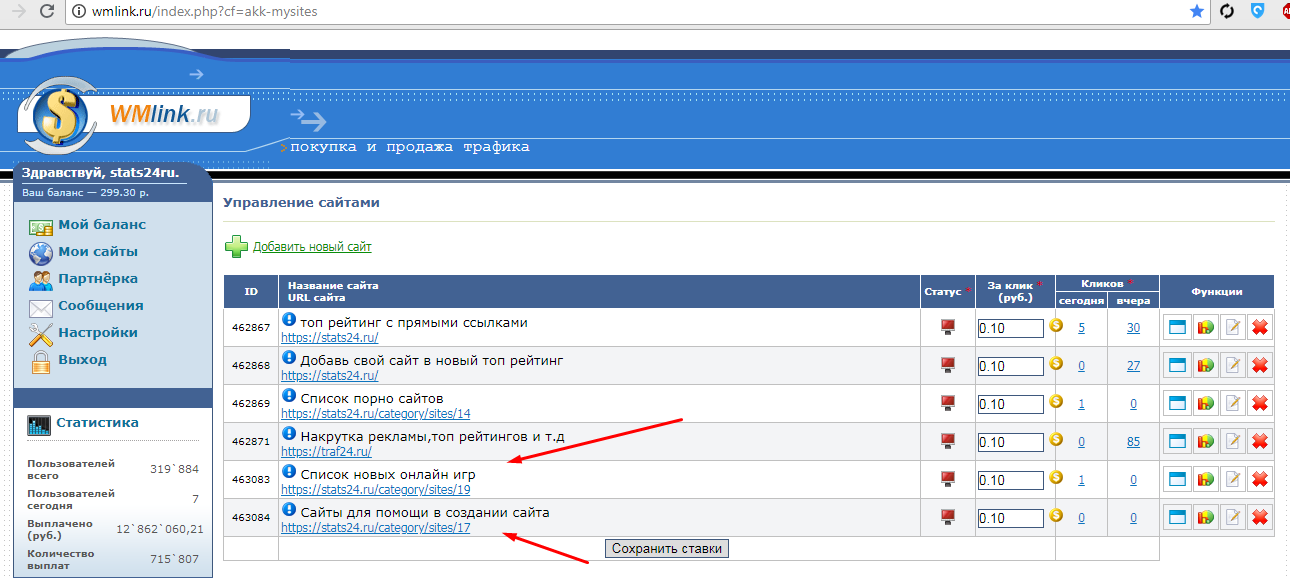Bookmark this page with the star icon
The image size is (1290, 578).
click(1197, 12)
